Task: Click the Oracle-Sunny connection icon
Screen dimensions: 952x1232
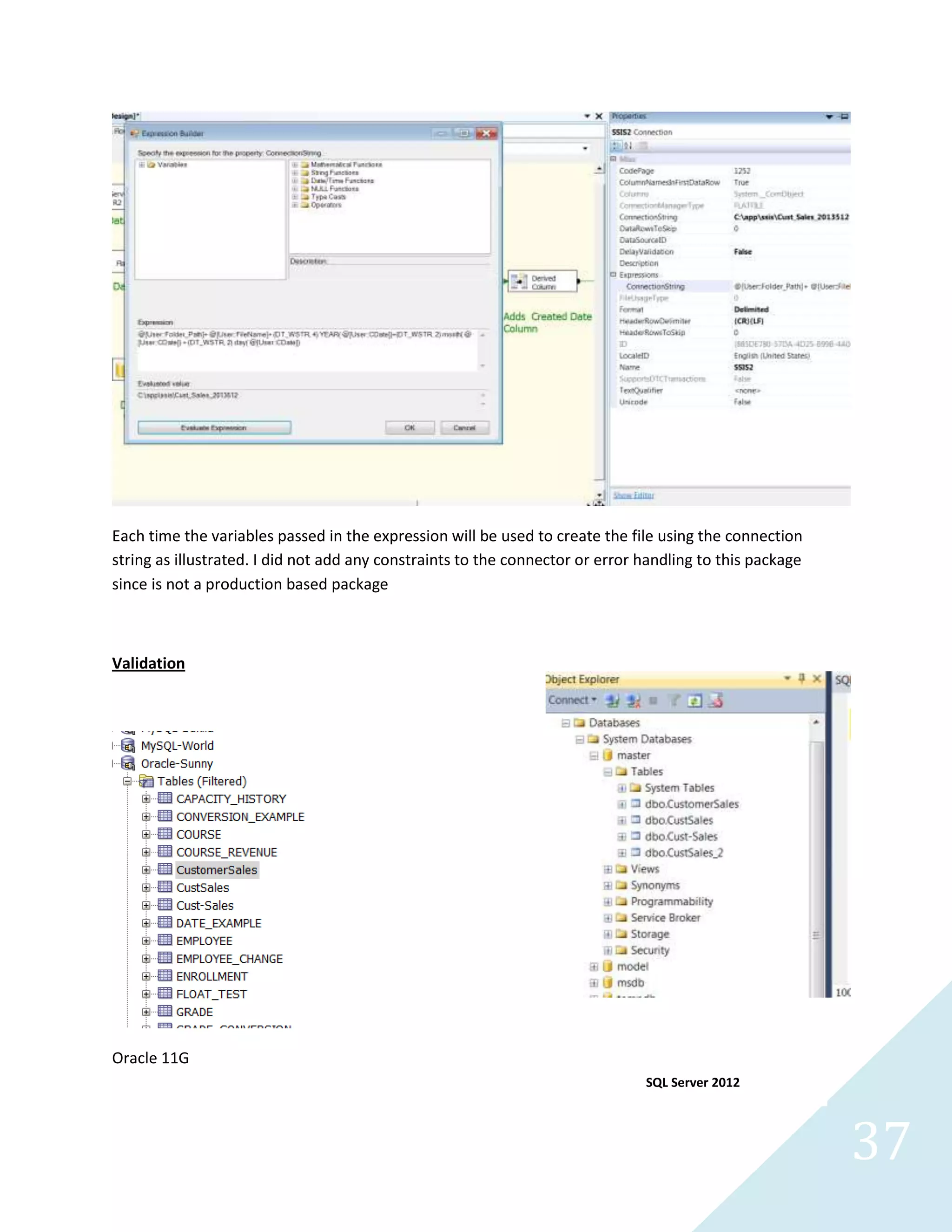Action: click(x=129, y=763)
